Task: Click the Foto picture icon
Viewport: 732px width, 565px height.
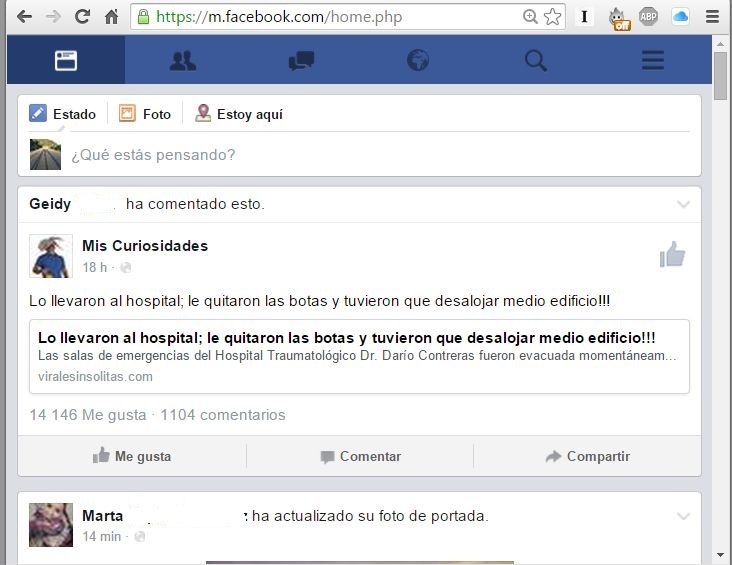Action: pyautogui.click(x=127, y=113)
